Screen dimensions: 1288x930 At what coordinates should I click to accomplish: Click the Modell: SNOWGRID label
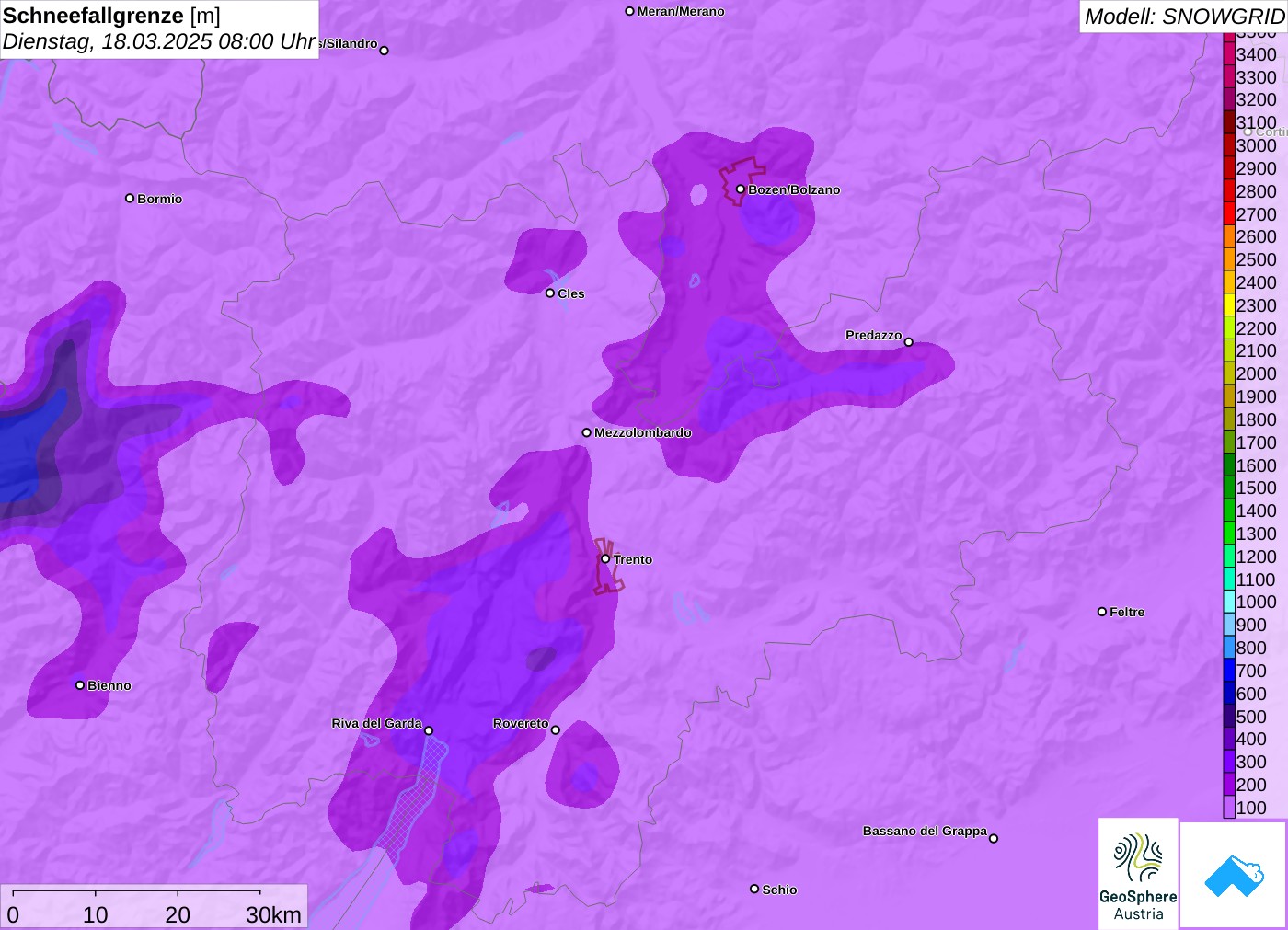click(x=1184, y=16)
